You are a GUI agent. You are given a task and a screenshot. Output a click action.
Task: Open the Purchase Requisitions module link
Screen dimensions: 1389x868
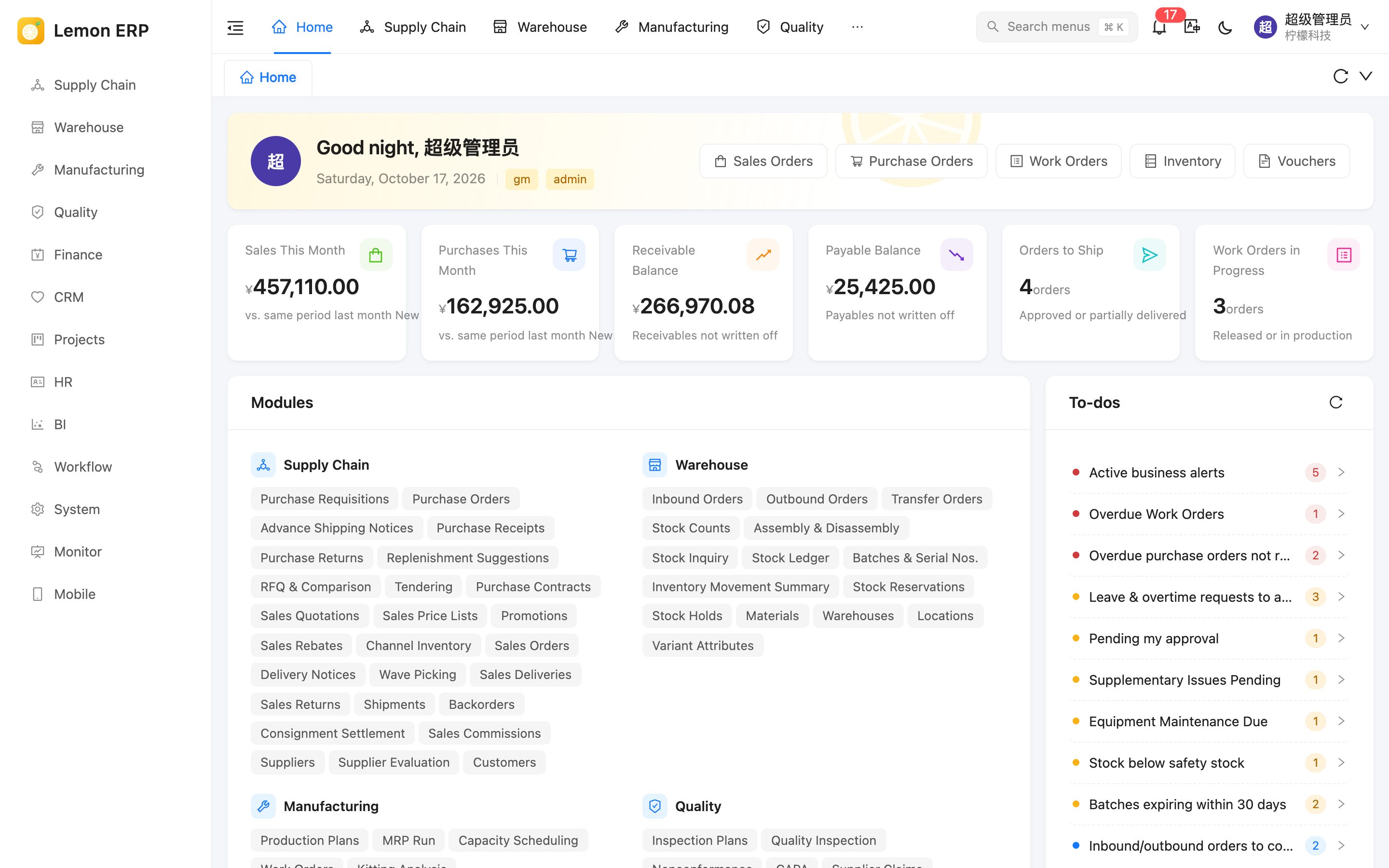pyautogui.click(x=325, y=499)
